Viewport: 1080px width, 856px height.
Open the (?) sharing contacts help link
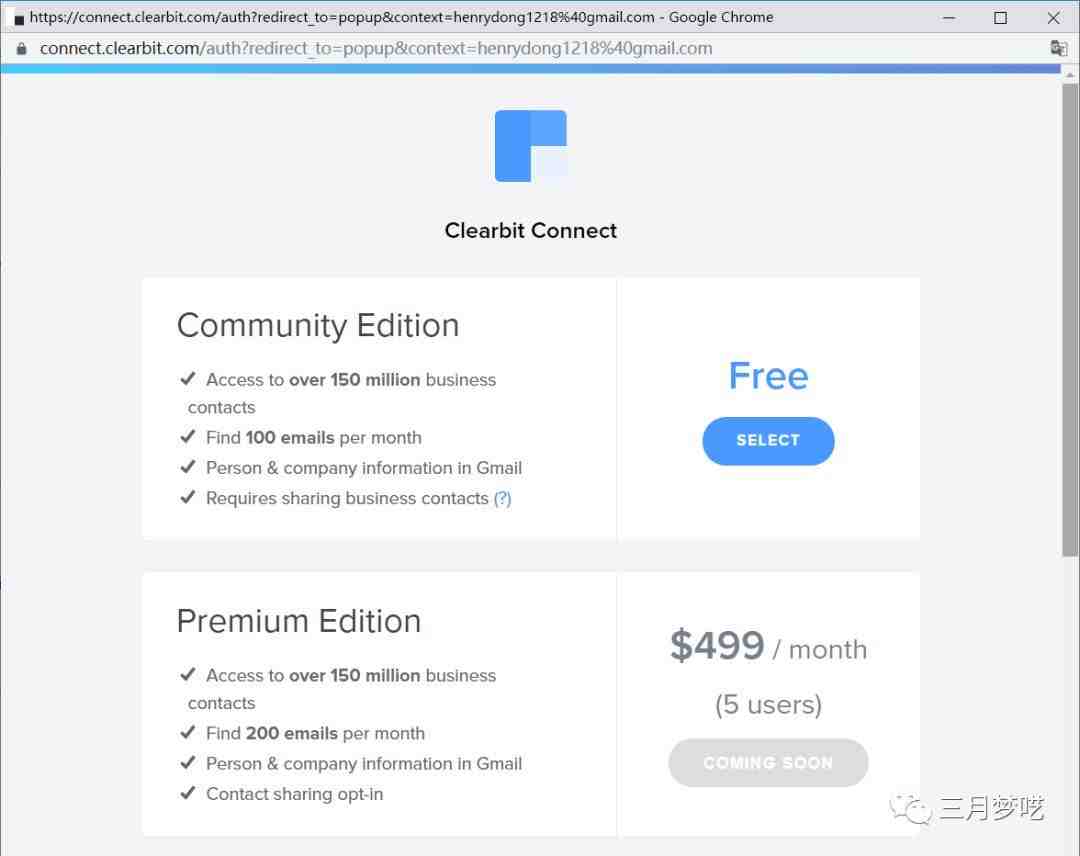pyautogui.click(x=503, y=498)
